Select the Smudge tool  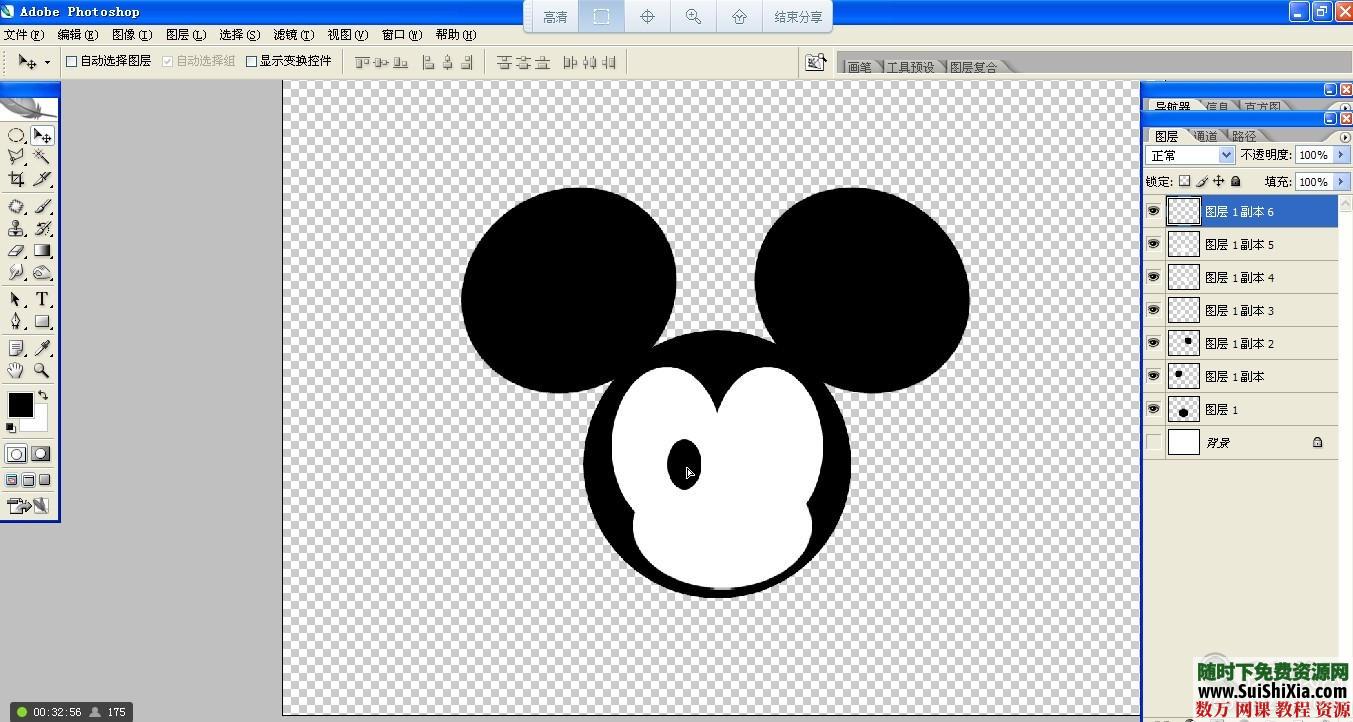16,273
